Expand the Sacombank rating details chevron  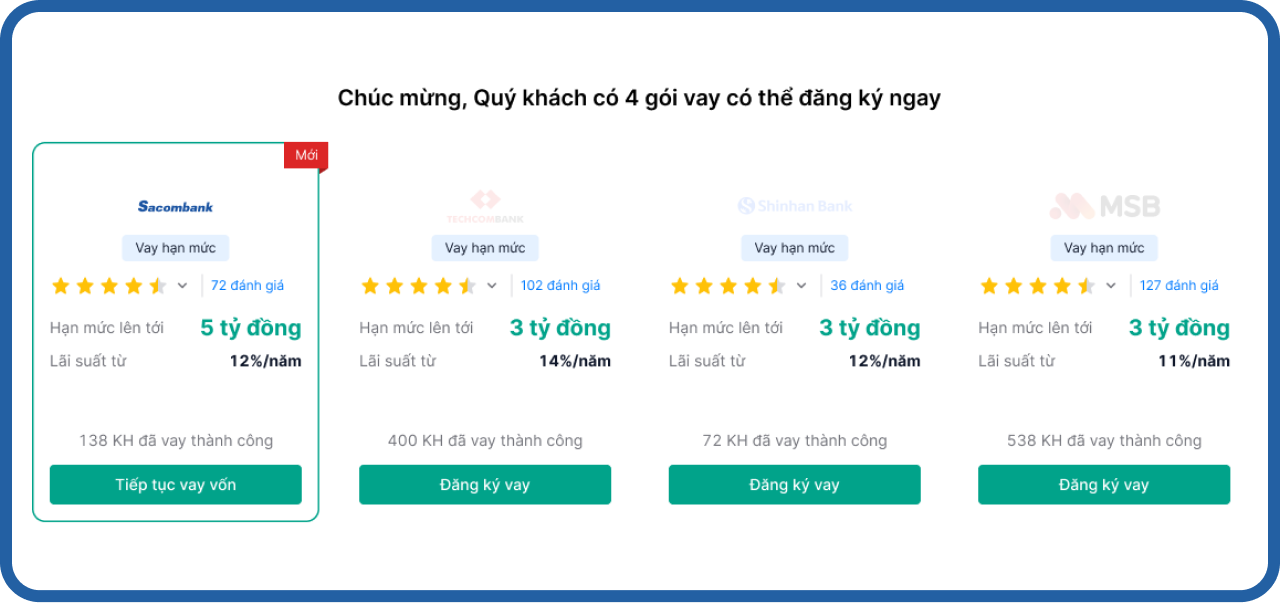click(x=181, y=285)
